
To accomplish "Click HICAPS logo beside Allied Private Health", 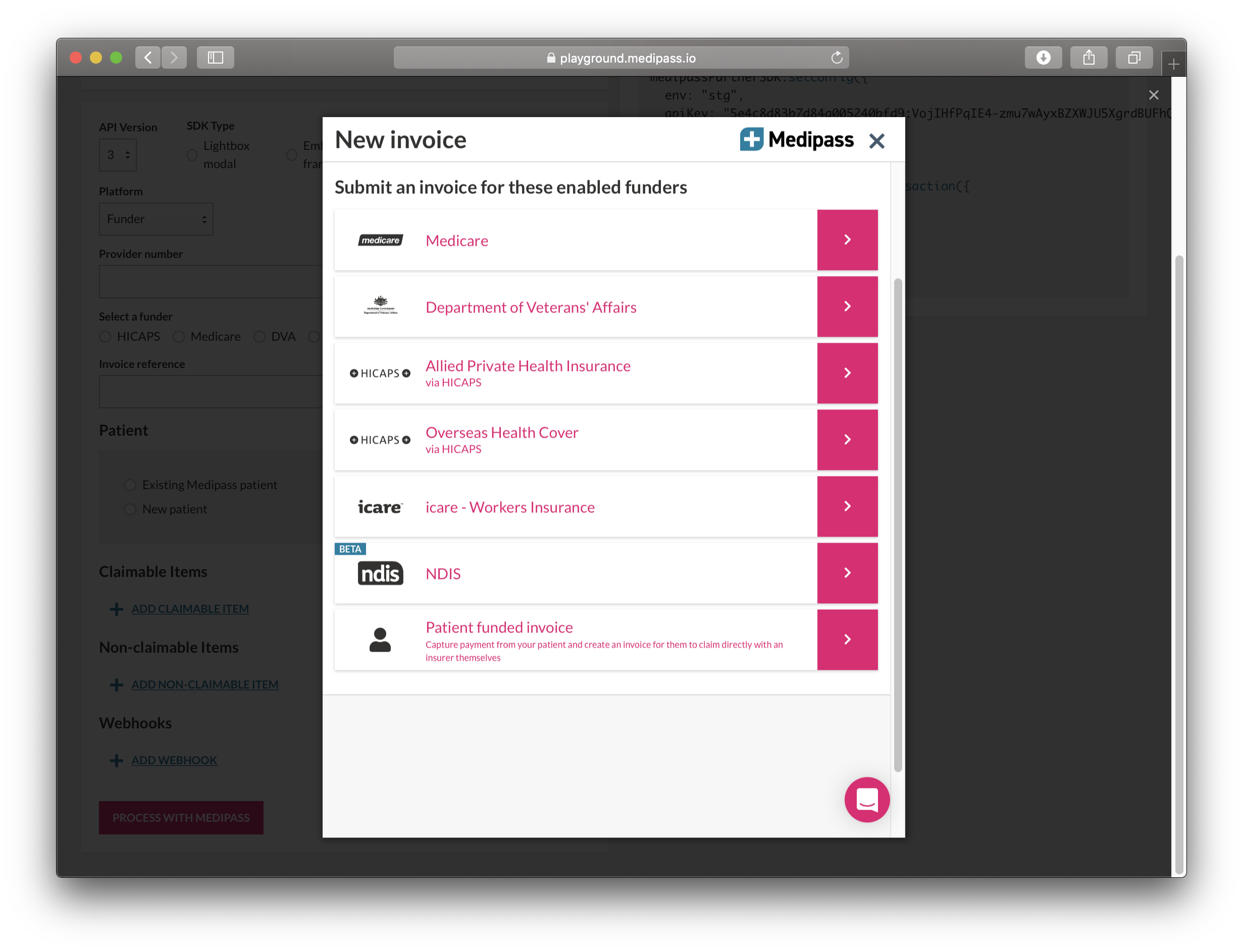I will pos(380,373).
